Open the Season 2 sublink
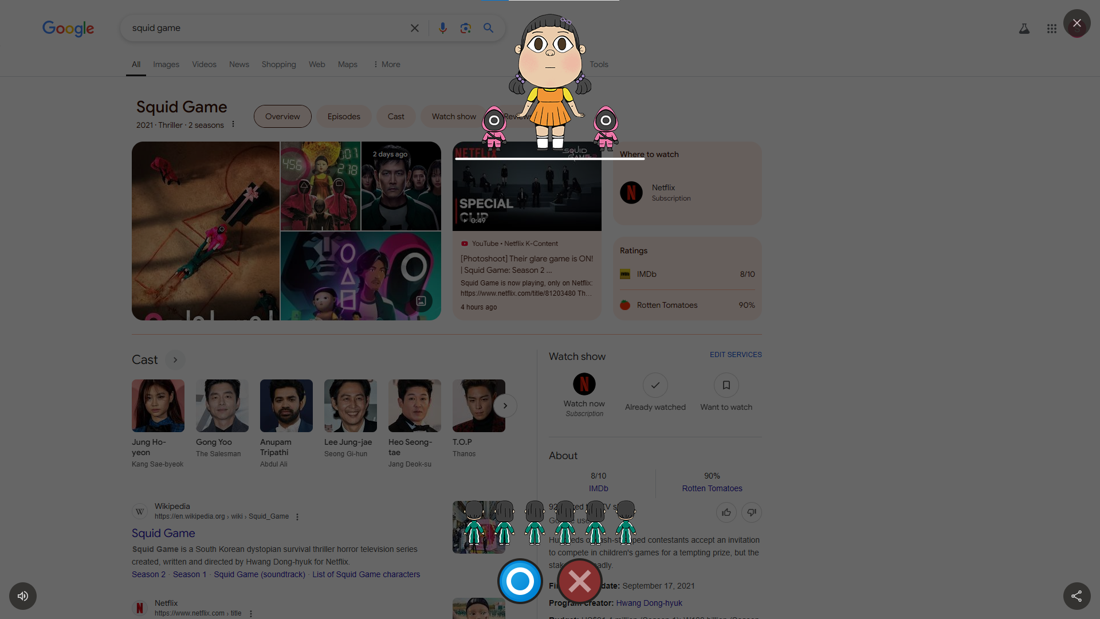1100x619 pixels. [x=149, y=575]
